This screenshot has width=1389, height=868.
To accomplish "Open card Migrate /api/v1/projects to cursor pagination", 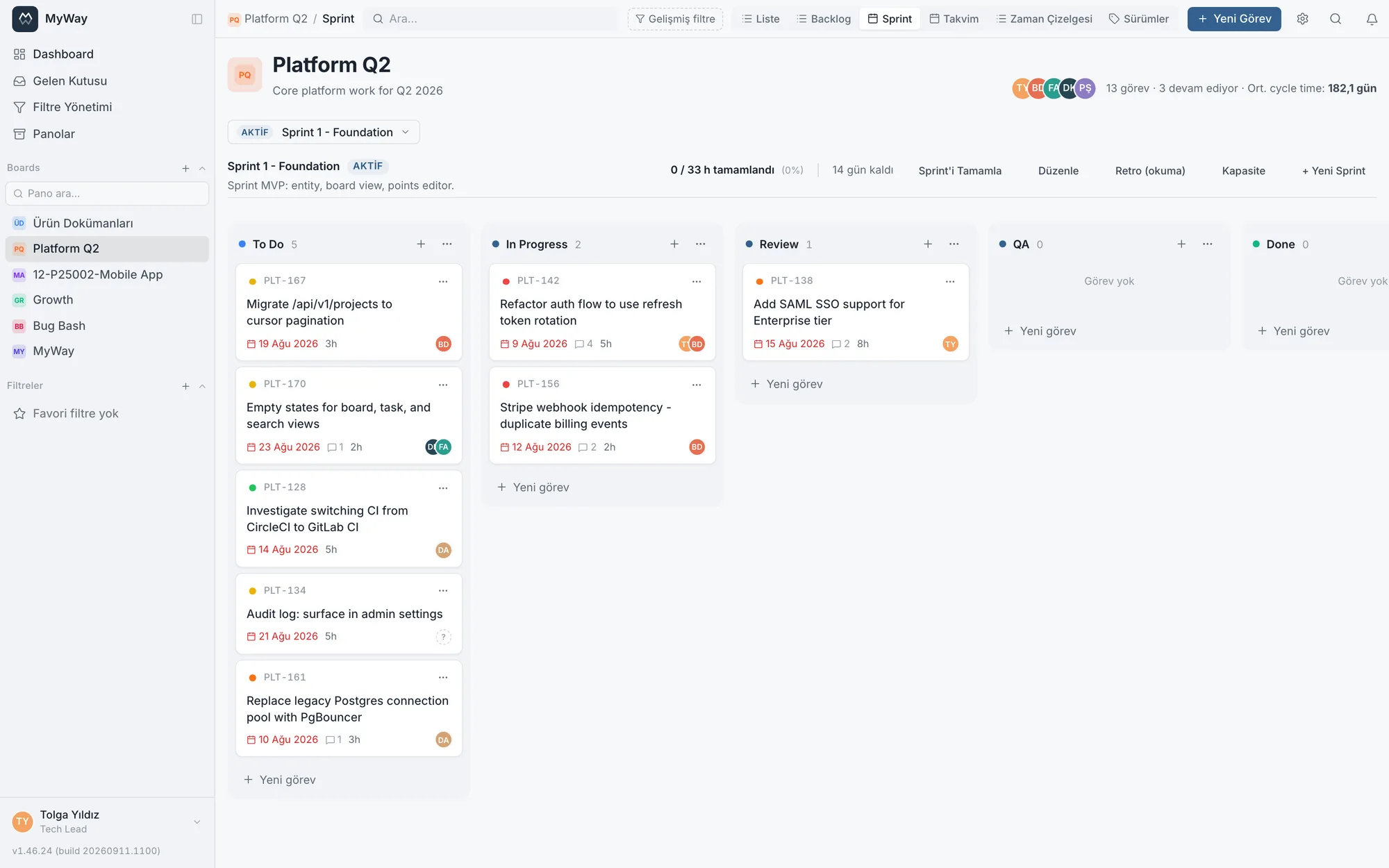I will (x=349, y=312).
